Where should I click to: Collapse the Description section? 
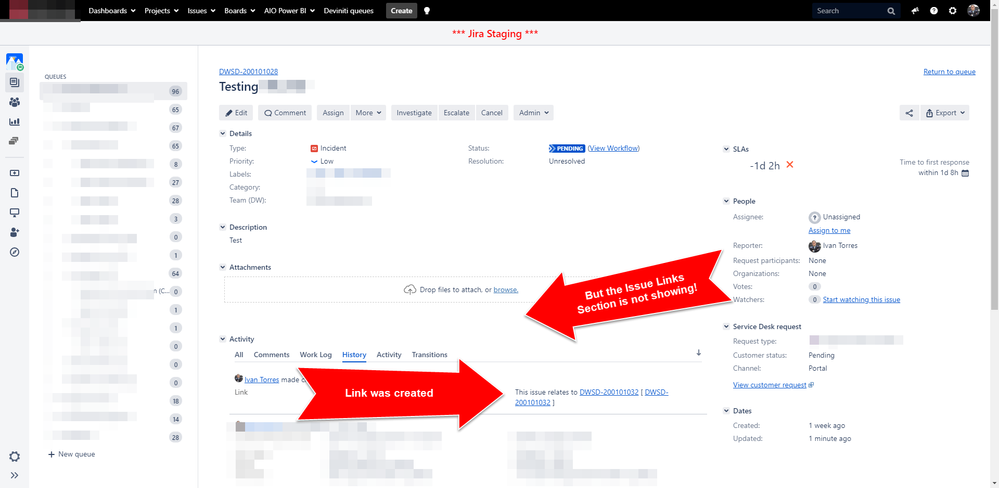[222, 227]
